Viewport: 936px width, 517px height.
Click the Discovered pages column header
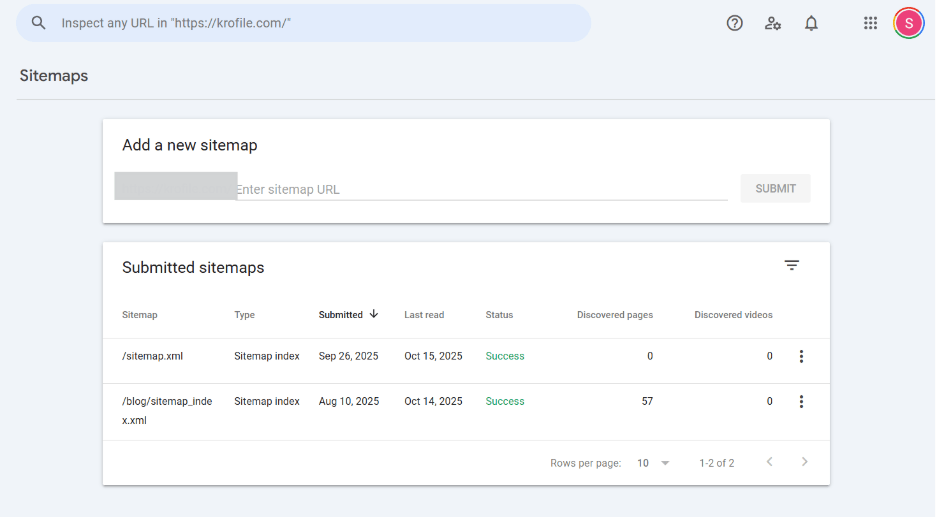tap(614, 315)
